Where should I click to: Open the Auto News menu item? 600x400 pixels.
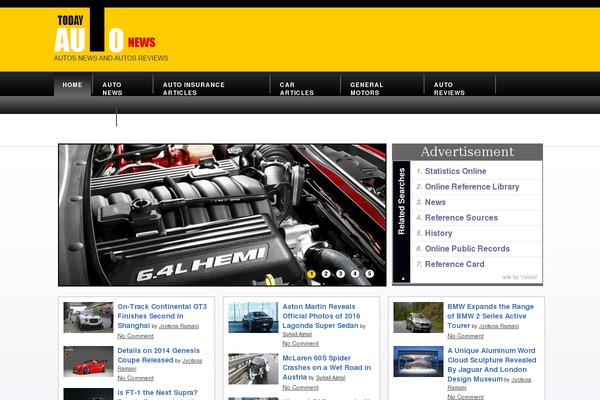pyautogui.click(x=112, y=88)
